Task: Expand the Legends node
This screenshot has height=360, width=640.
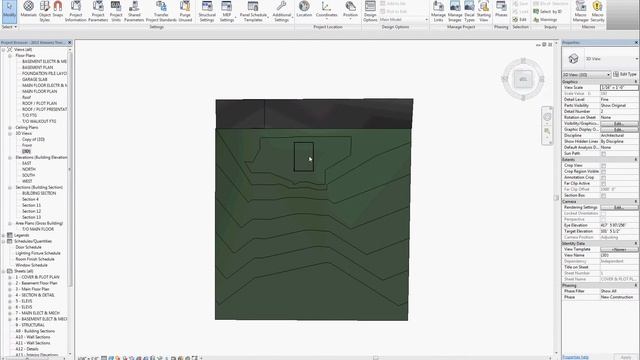Action: tap(4, 236)
